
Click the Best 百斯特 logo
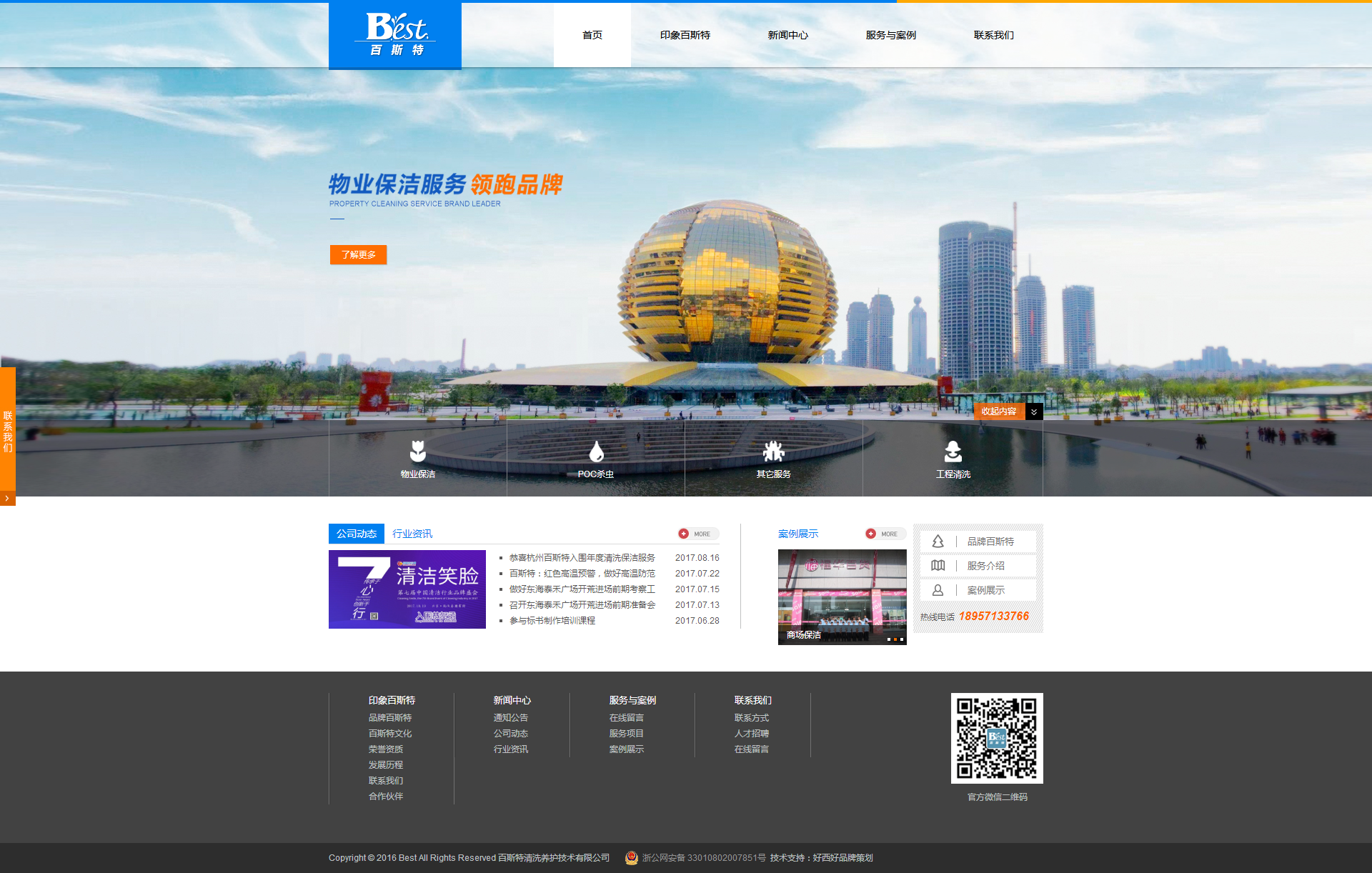coord(395,34)
